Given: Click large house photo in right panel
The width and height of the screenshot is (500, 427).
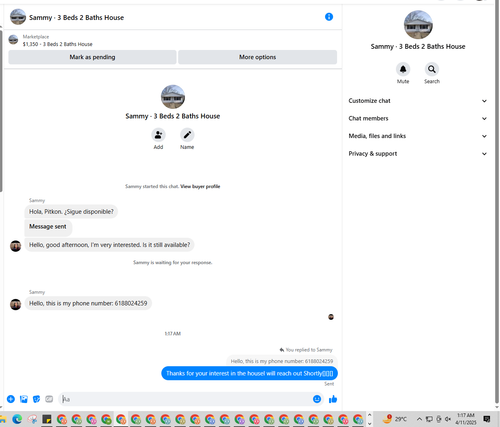Looking at the screenshot, I should (x=418, y=25).
